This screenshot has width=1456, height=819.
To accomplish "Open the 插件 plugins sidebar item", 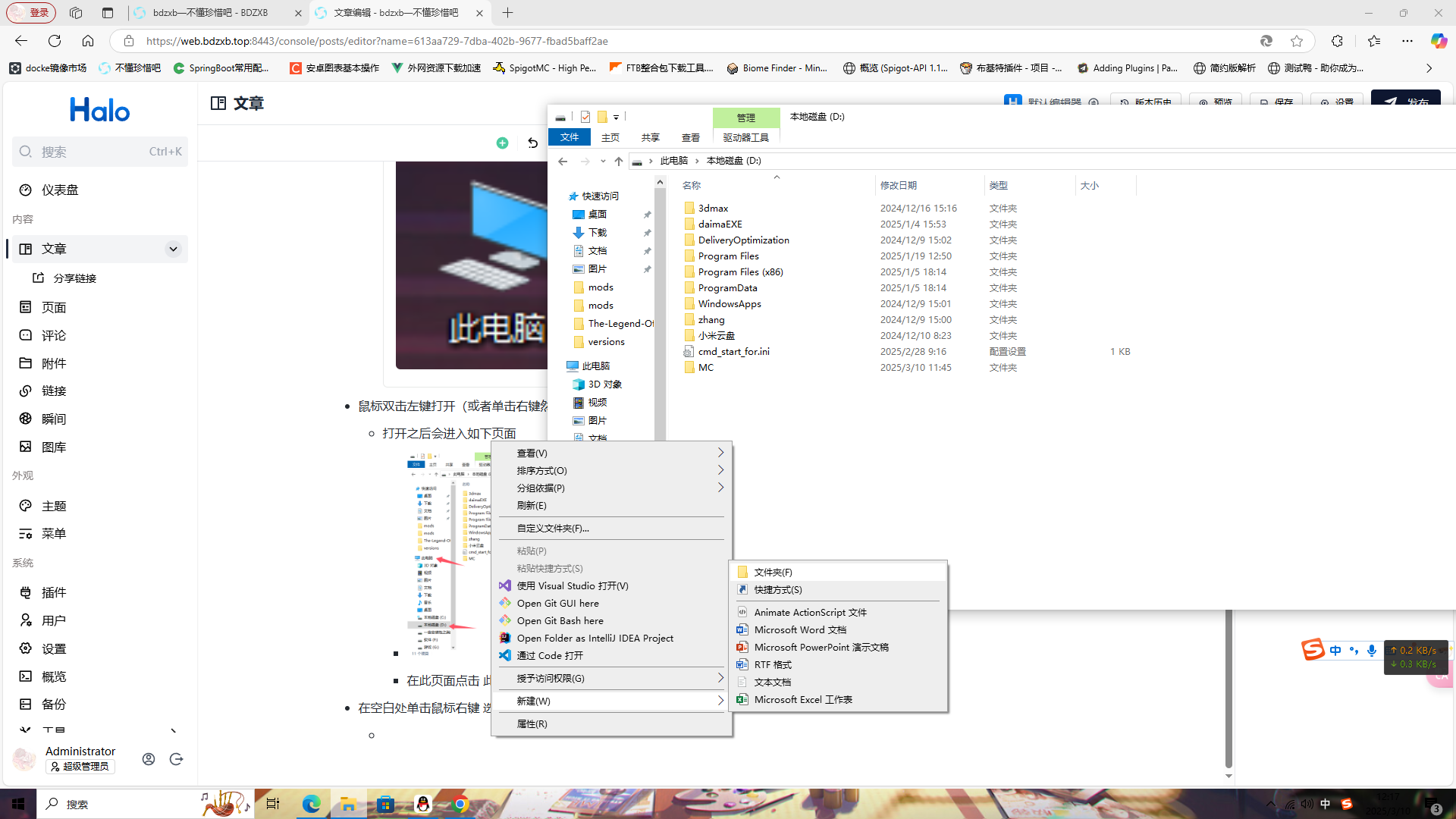I will 54,592.
